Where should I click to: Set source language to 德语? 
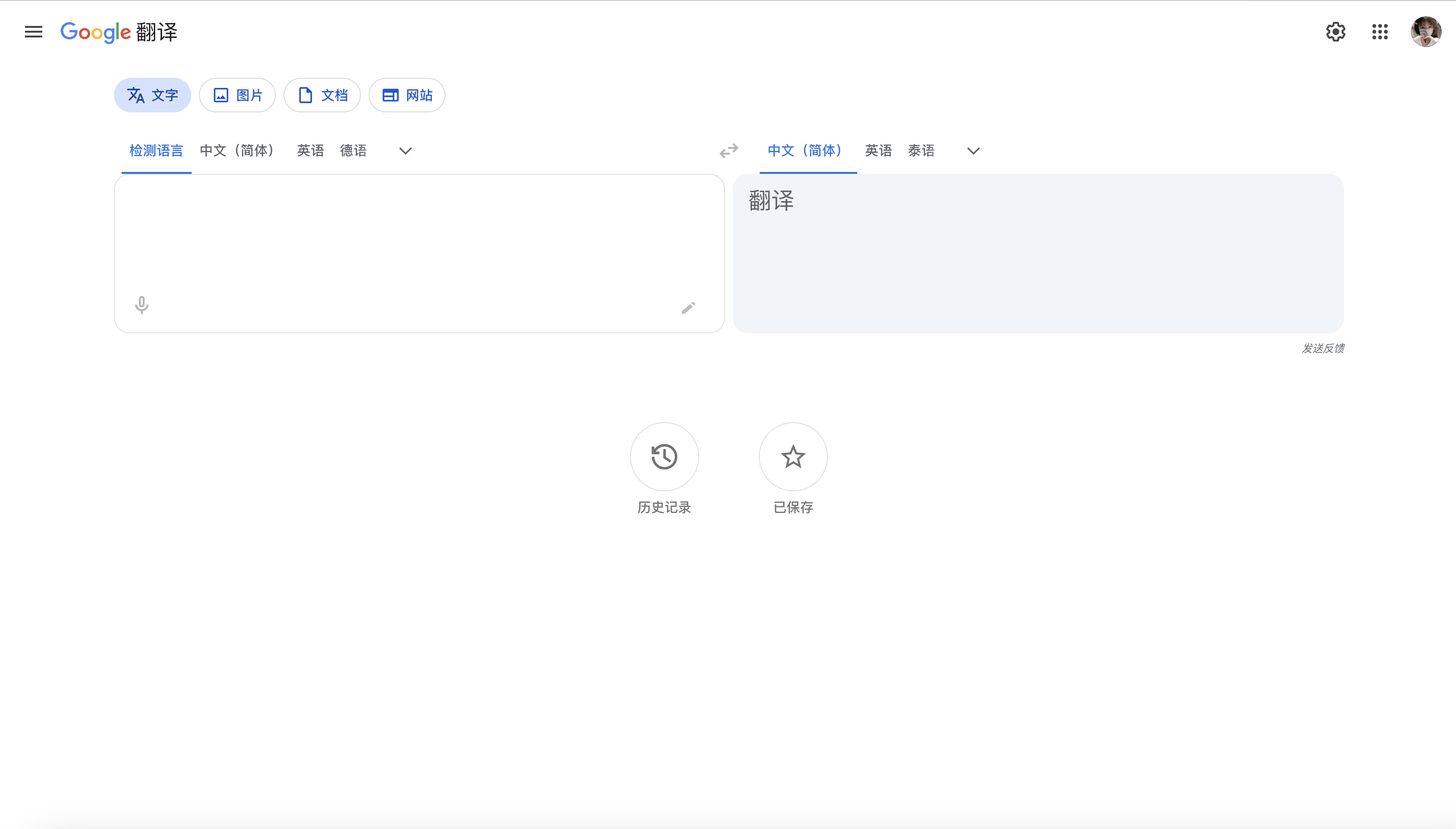[x=353, y=150]
